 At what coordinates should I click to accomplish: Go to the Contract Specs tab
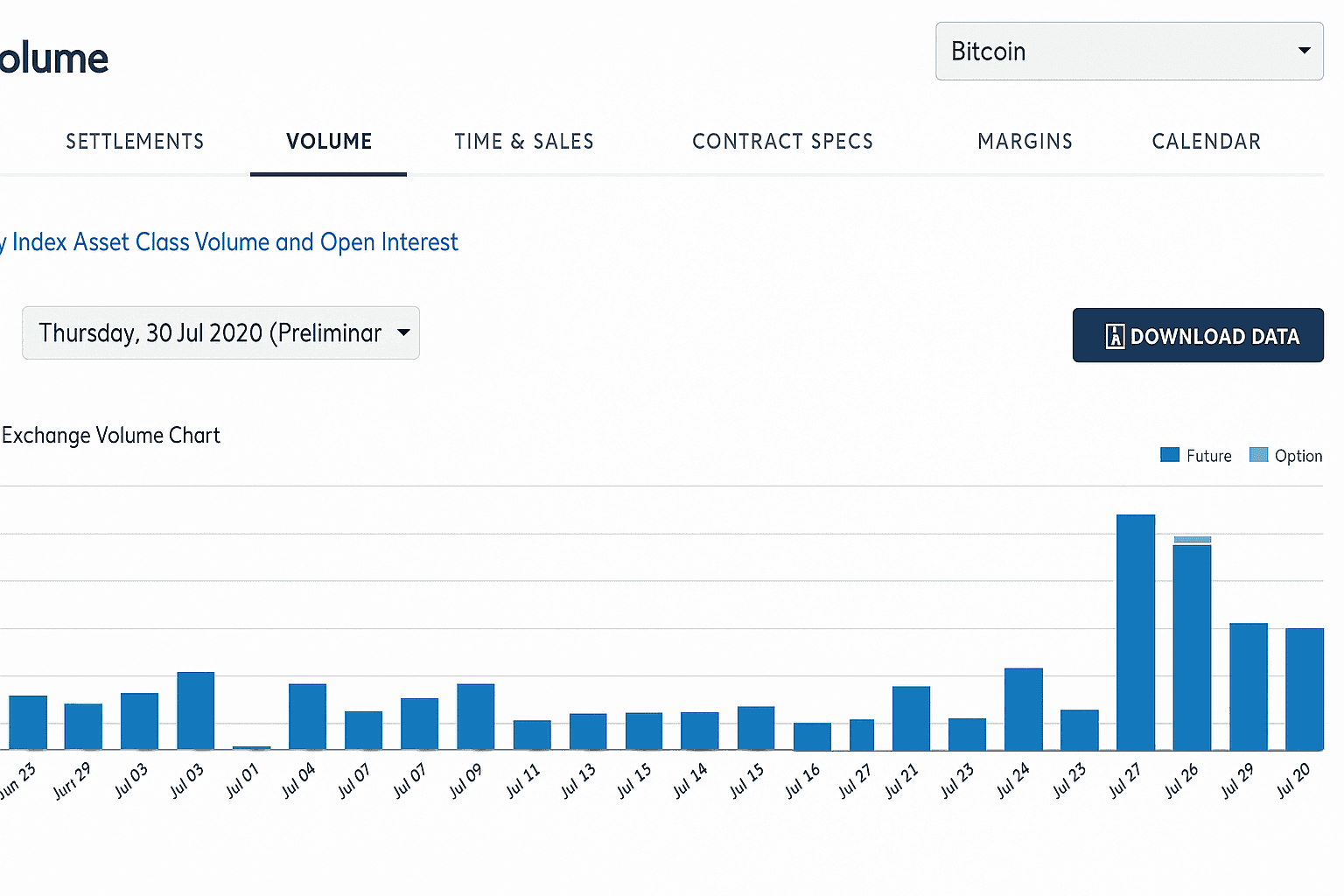782,142
